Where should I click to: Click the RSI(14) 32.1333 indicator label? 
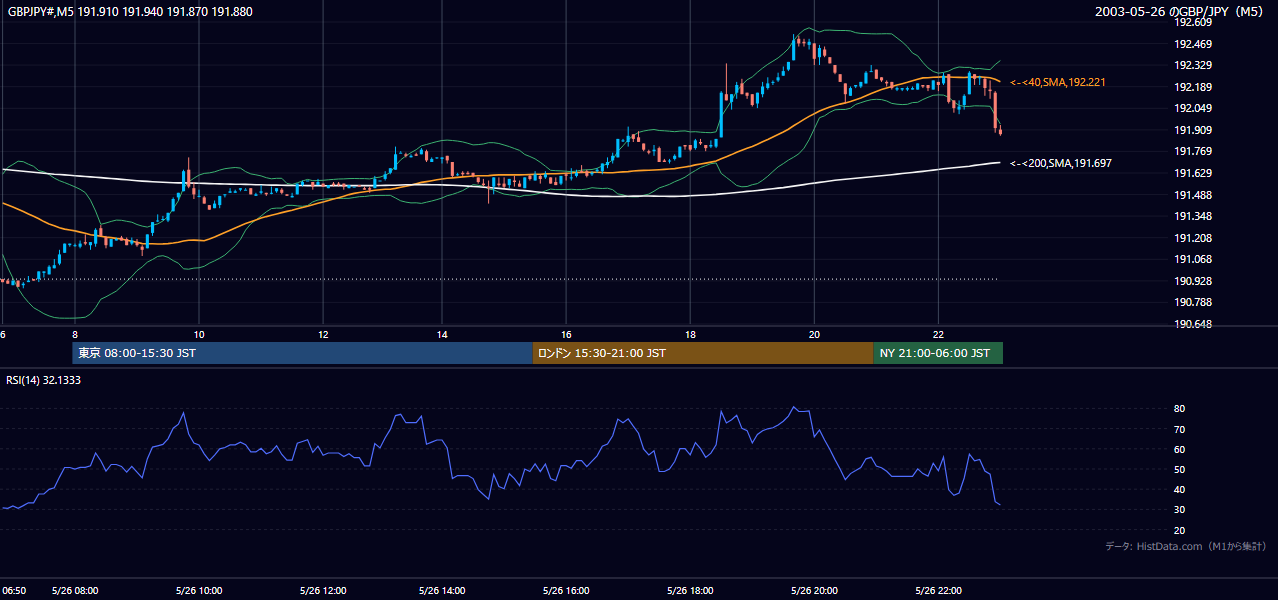[x=44, y=380]
